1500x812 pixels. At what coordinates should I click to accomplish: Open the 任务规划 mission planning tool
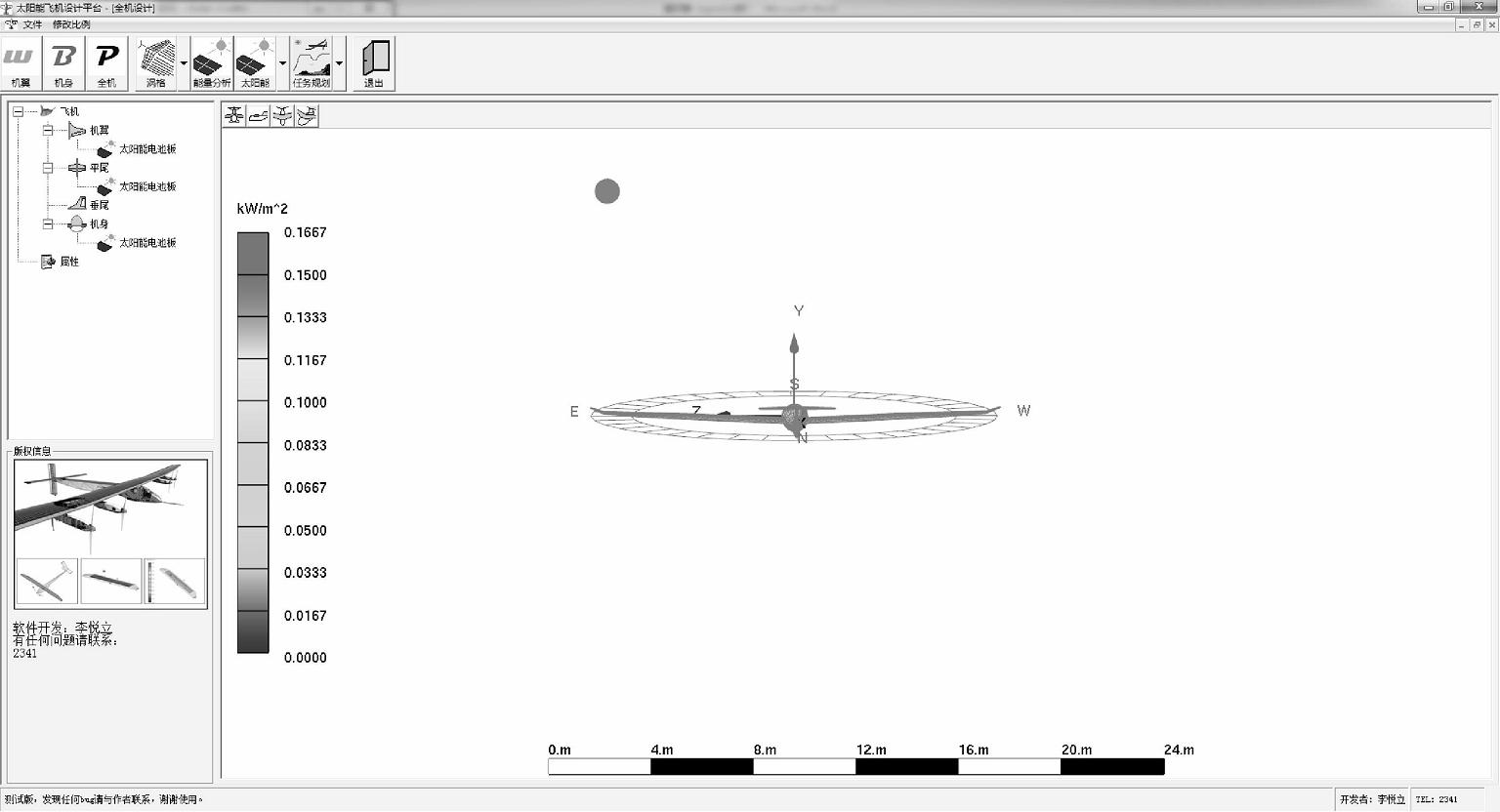[312, 64]
